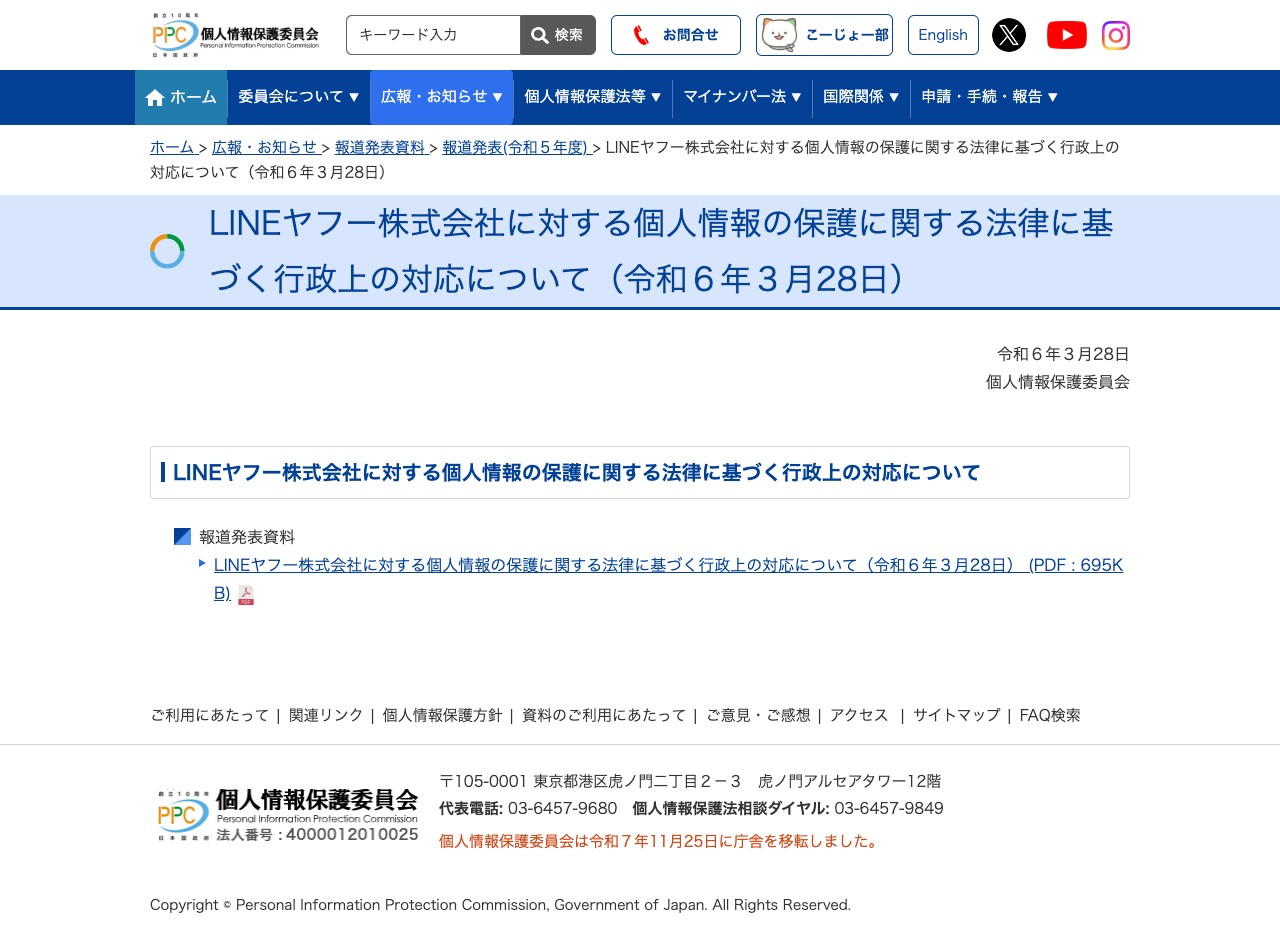Click the PDF file icon after the link
This screenshot has height=948, width=1280.
246,595
